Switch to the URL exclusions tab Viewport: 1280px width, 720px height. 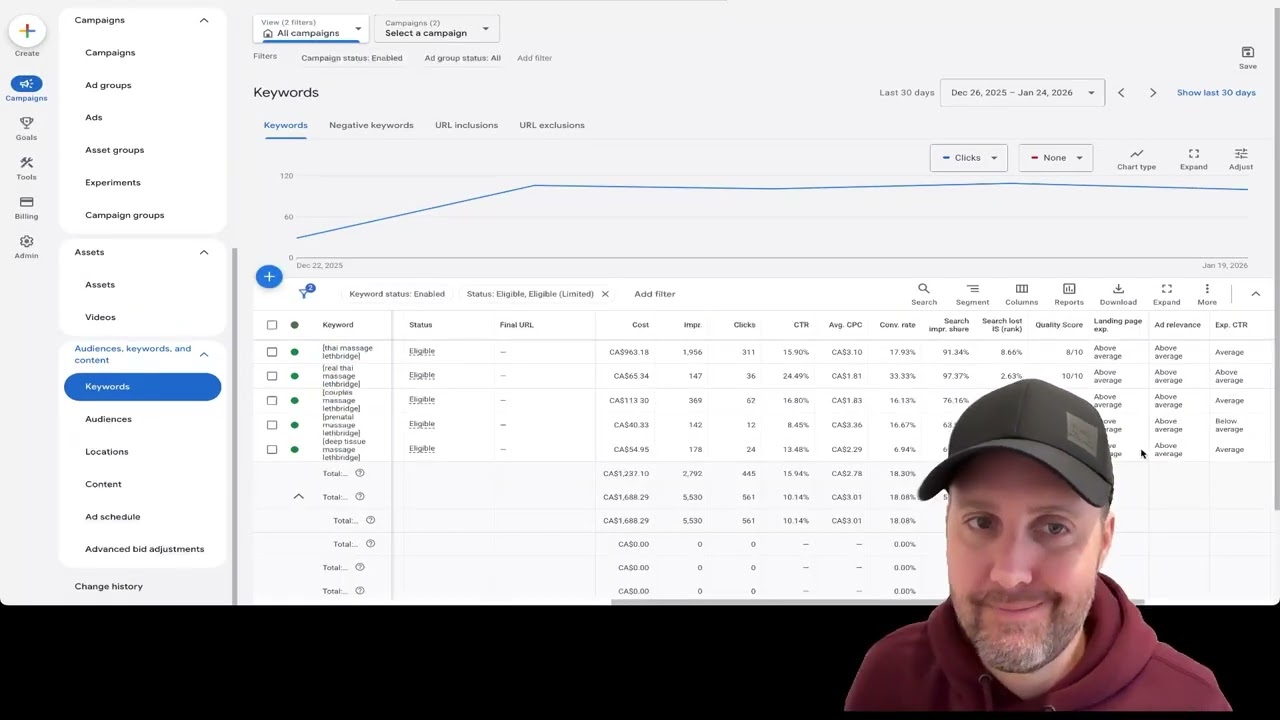pos(552,125)
